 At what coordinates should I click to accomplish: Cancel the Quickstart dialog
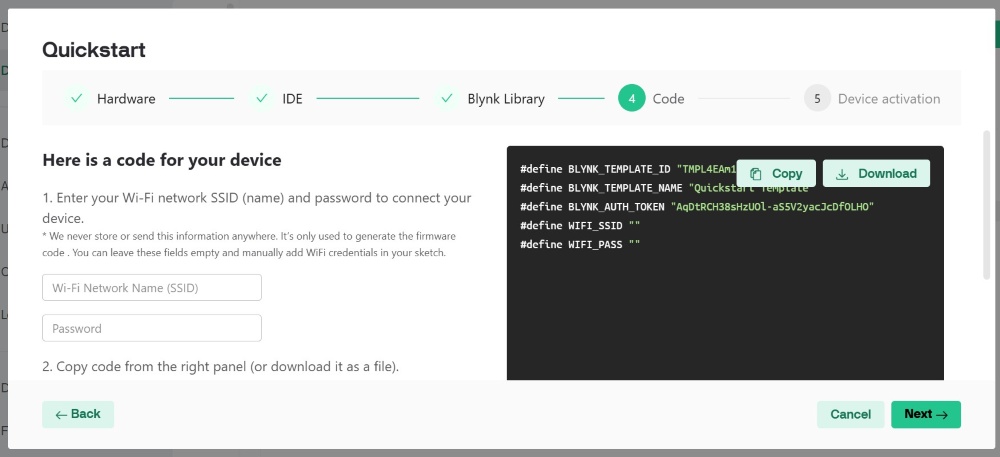pos(850,414)
